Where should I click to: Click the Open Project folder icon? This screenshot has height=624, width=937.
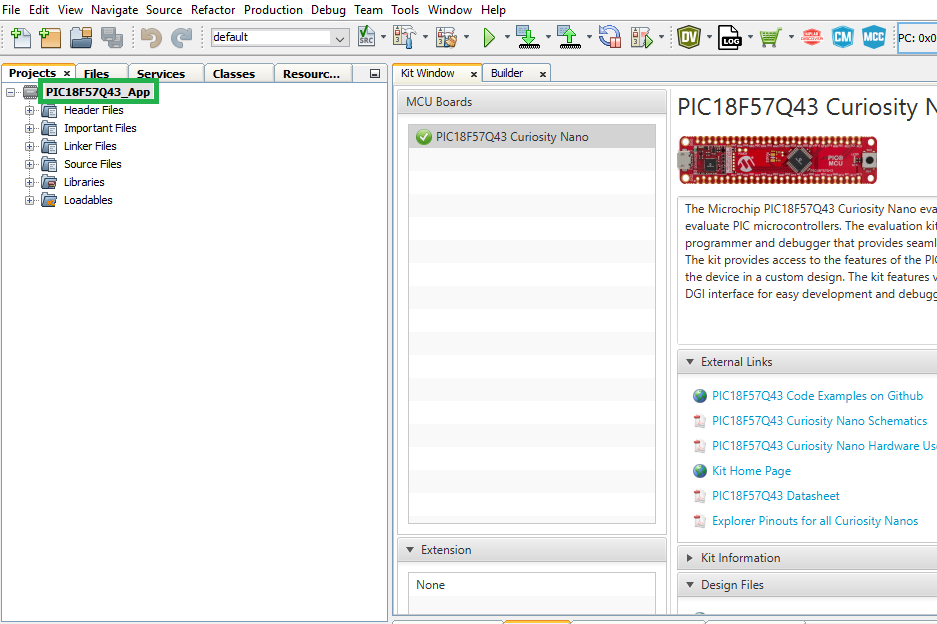point(81,38)
